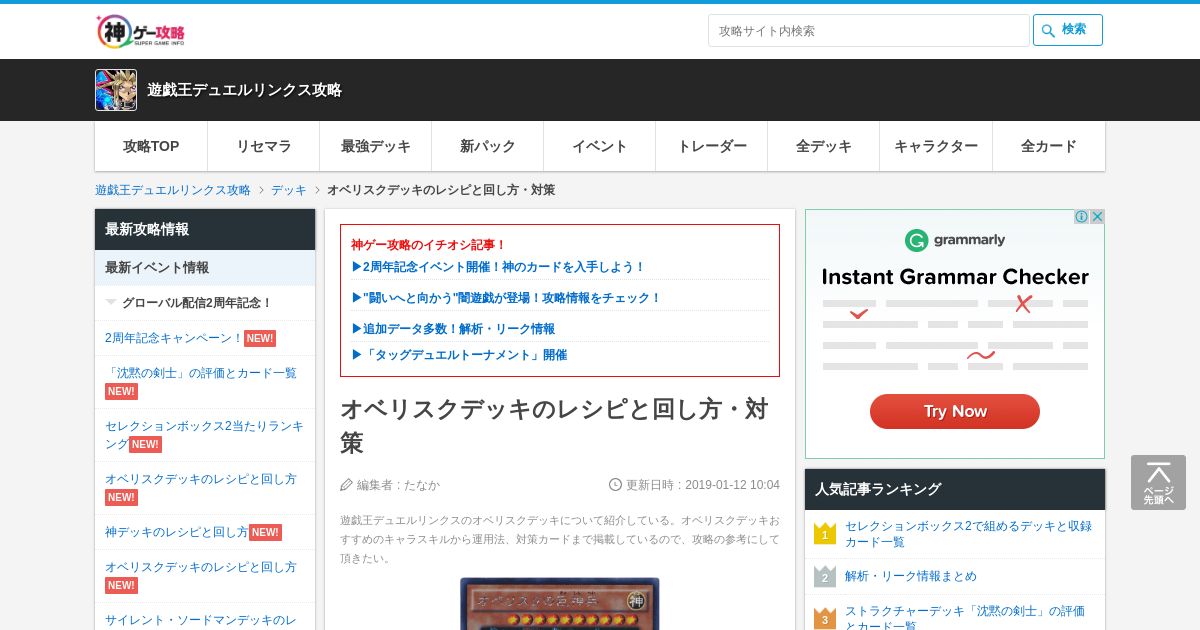Viewport: 1200px width, 630px height.
Task: Open the 攻略TOP menu tab
Action: click(151, 146)
